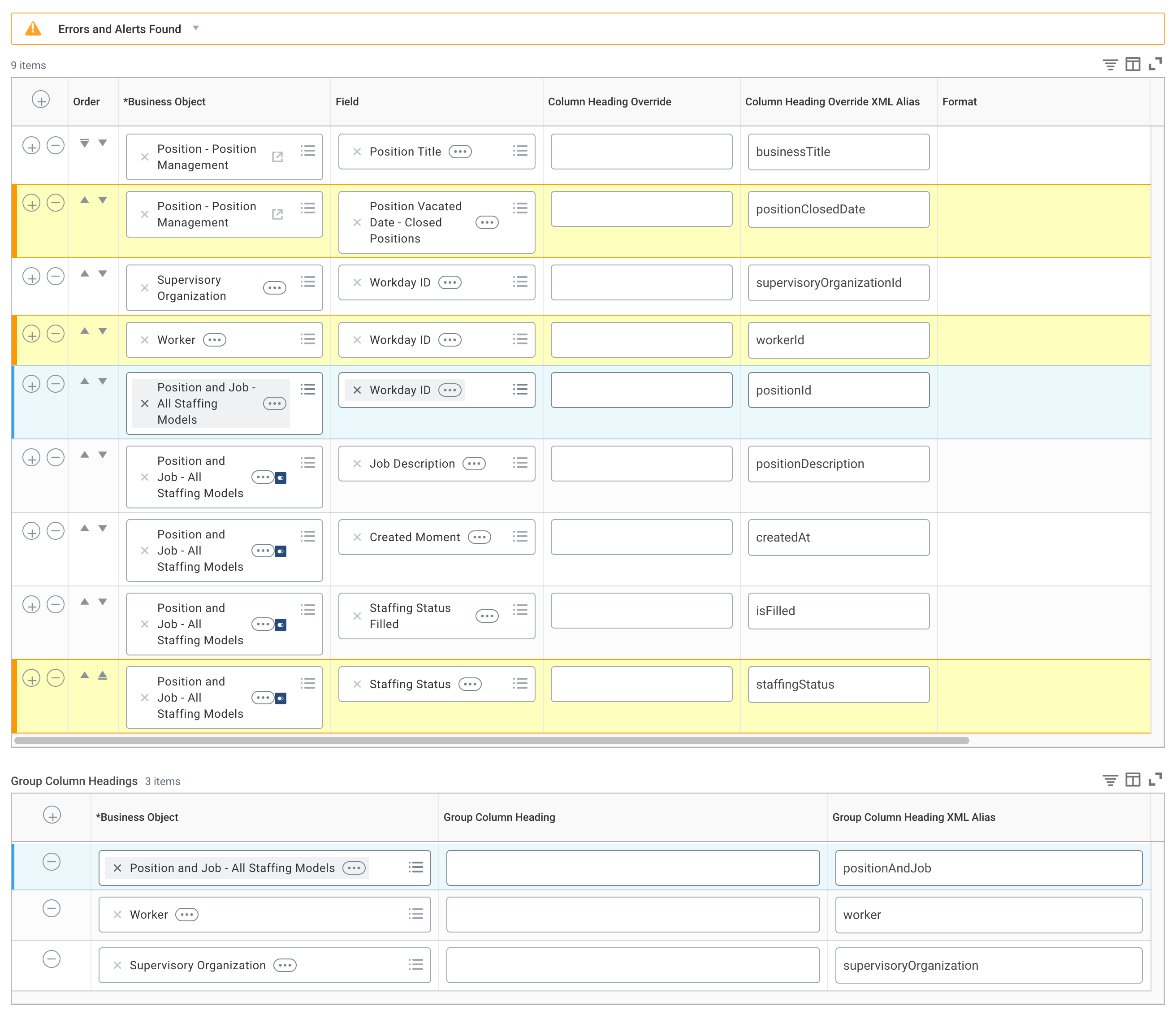Open related actions for Position Vacated Date
The height and width of the screenshot is (1015, 1176).
[x=487, y=222]
